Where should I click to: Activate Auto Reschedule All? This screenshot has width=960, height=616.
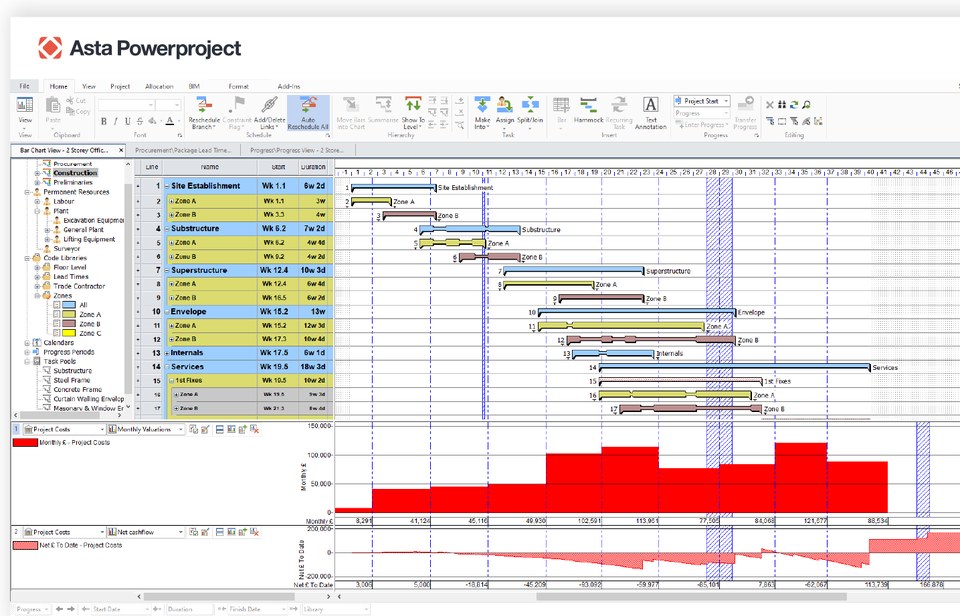pos(308,113)
